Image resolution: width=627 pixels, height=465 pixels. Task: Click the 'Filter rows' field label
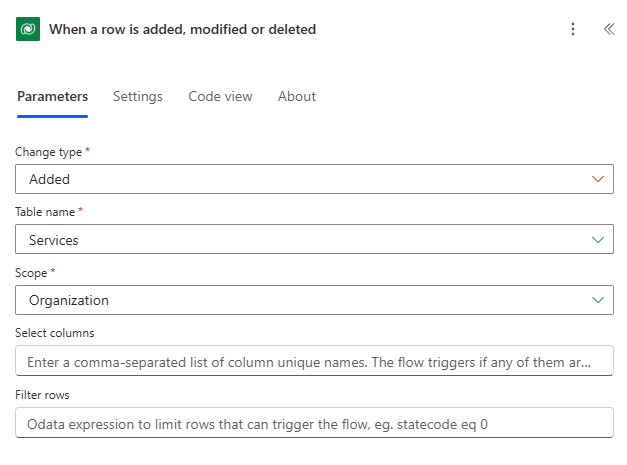42,394
